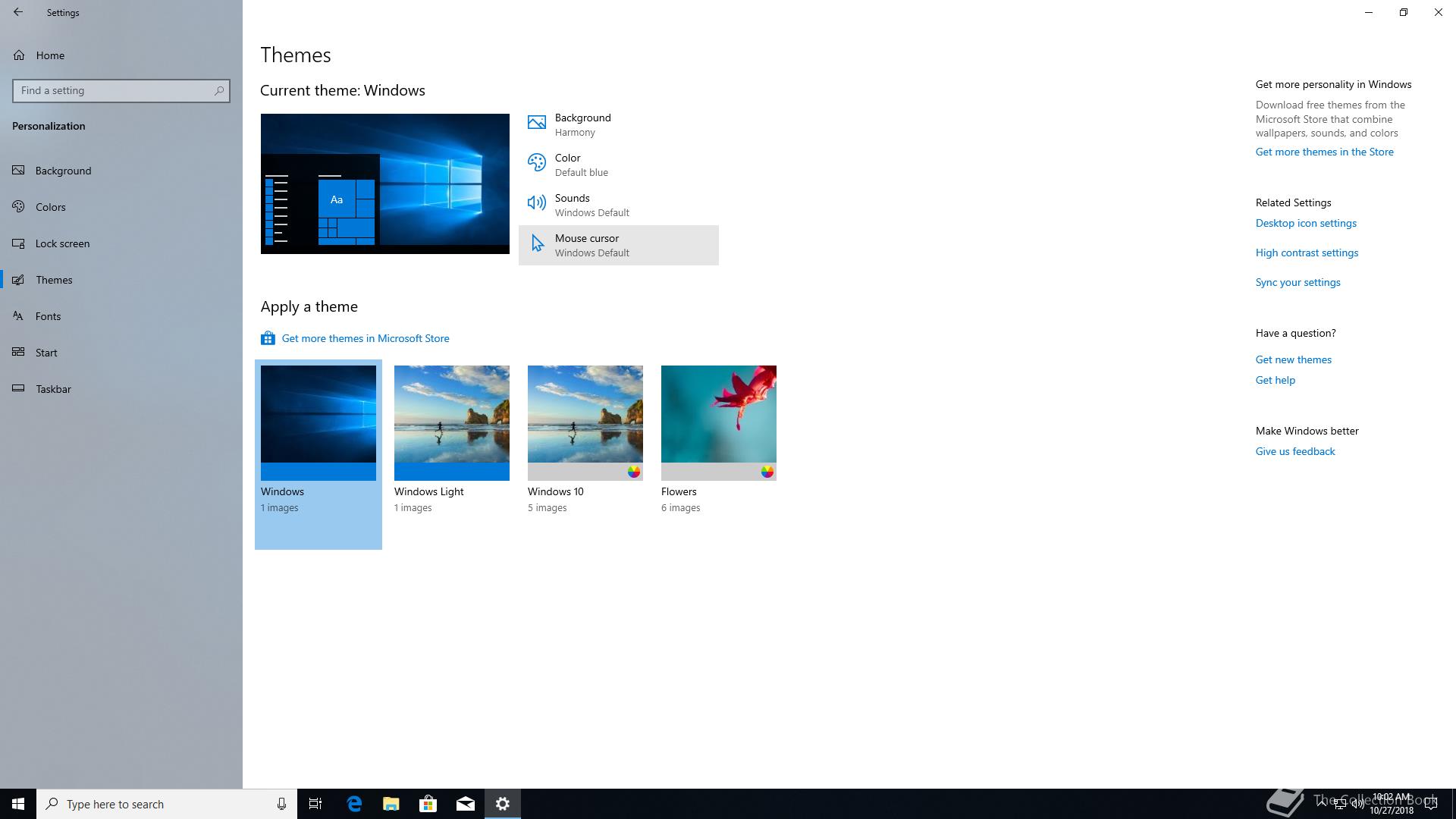This screenshot has height=819, width=1456.
Task: Click Get new themes link
Action: tap(1294, 359)
